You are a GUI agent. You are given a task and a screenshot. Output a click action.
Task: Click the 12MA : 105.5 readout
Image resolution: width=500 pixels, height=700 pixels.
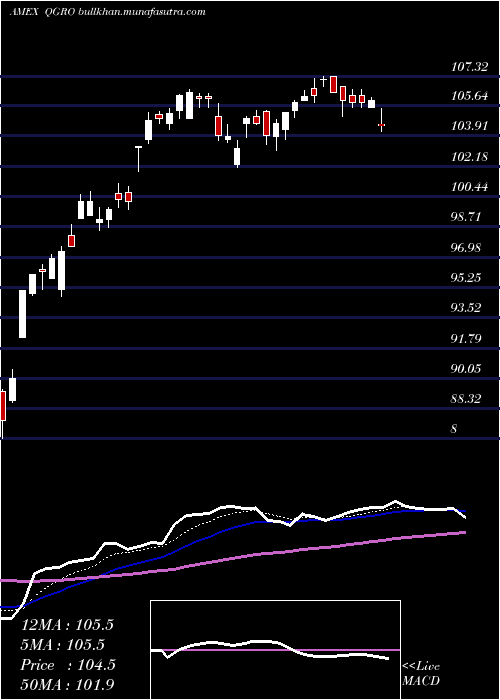[67, 625]
